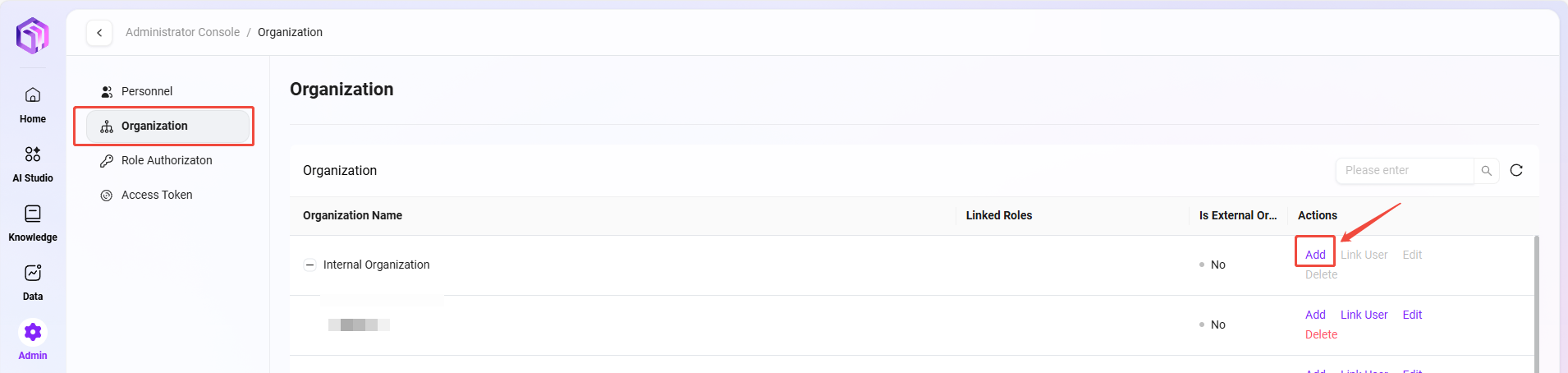The width and height of the screenshot is (1568, 373).
Task: Open the Personnel menu item
Action: (x=147, y=91)
